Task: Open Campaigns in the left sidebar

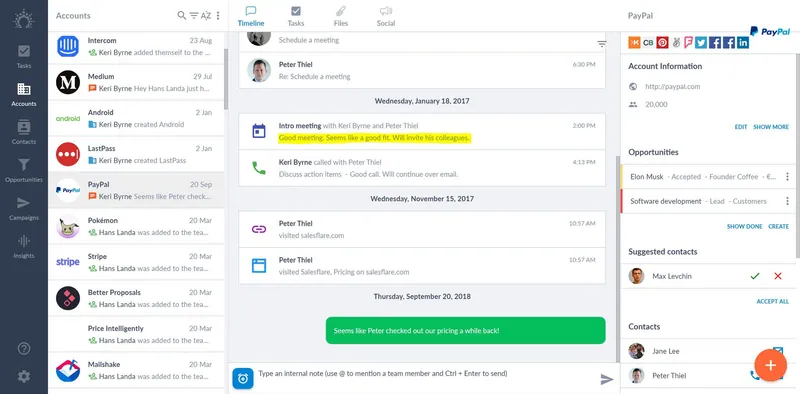Action: click(23, 209)
